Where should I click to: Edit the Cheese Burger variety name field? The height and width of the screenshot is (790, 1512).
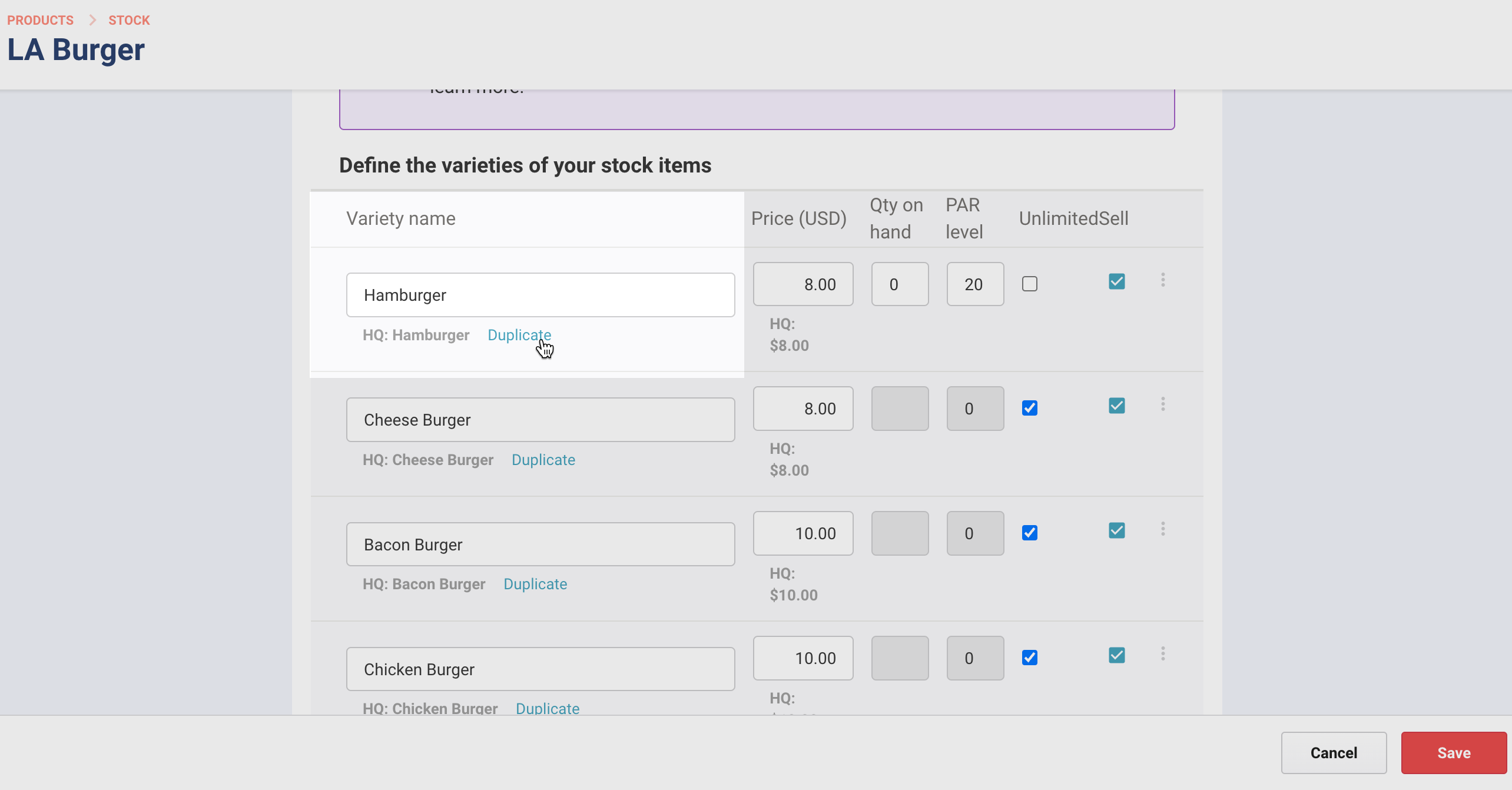pyautogui.click(x=541, y=420)
